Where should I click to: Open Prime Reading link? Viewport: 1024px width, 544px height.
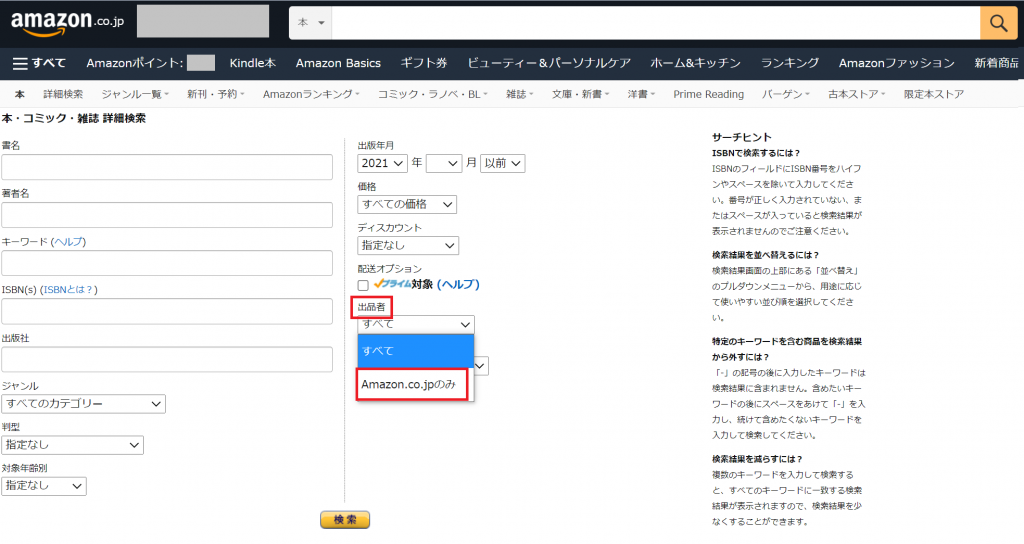(x=709, y=94)
